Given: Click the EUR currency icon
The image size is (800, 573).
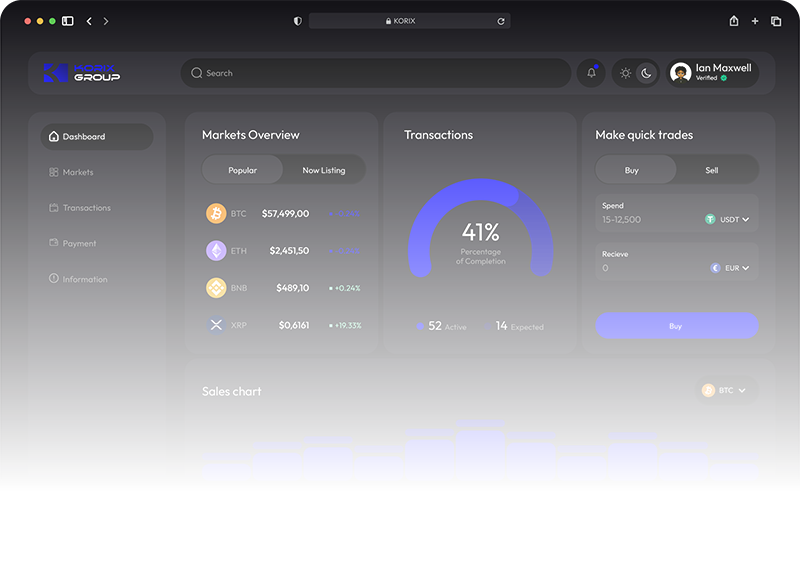Looking at the screenshot, I should click(x=715, y=268).
